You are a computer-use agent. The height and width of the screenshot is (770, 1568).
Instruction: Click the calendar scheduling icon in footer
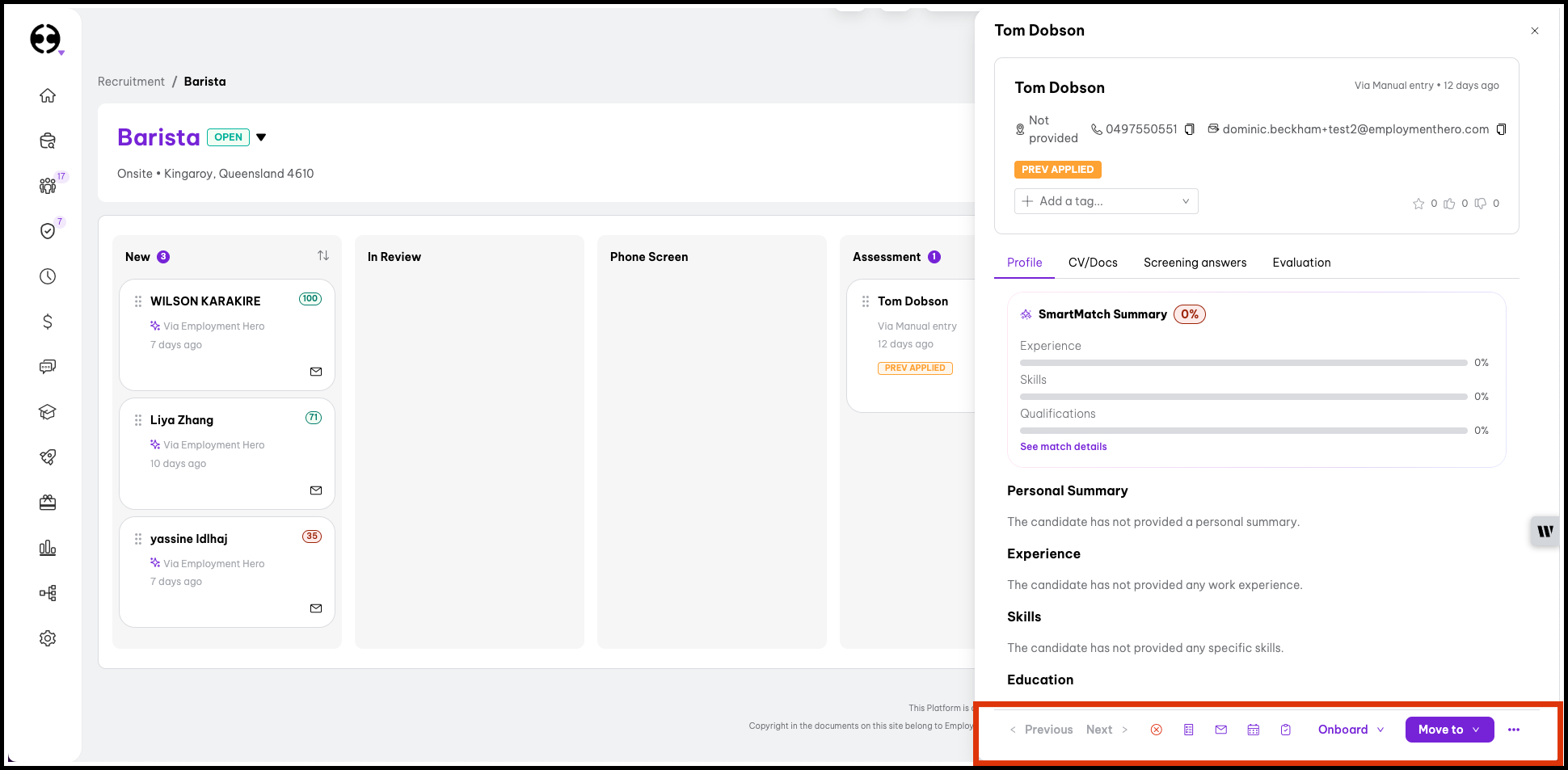[x=1253, y=730]
